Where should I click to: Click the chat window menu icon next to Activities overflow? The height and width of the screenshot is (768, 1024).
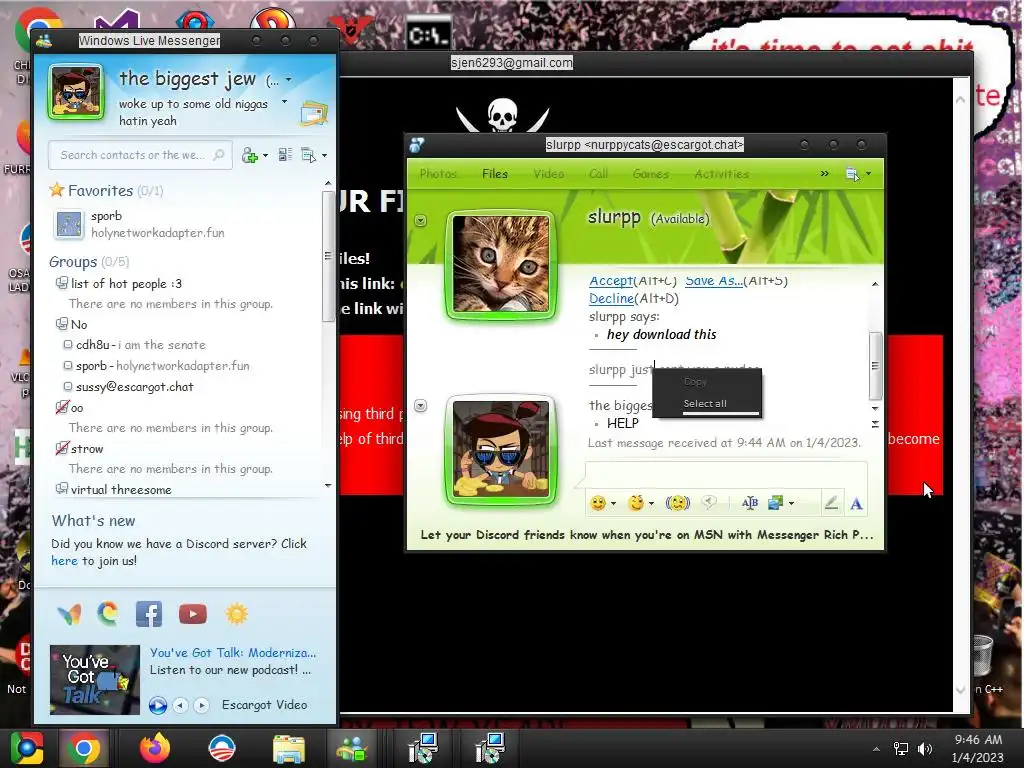(852, 174)
